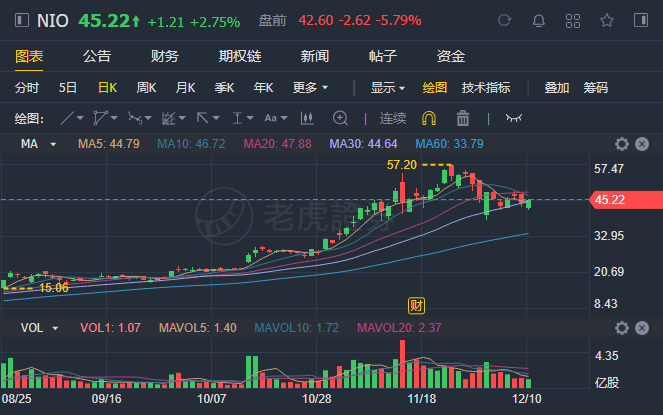
Task: Open the 显示 display dropdown
Action: point(388,88)
